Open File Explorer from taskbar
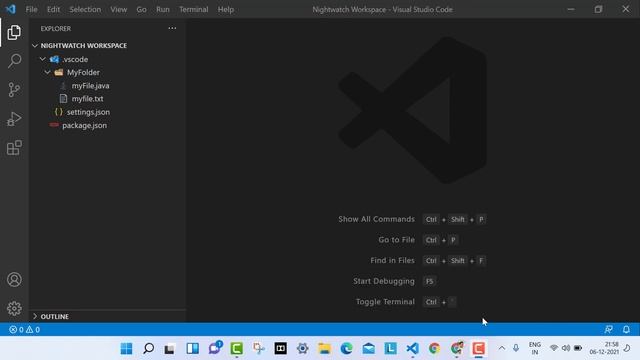This screenshot has width=640, height=360. (324, 349)
